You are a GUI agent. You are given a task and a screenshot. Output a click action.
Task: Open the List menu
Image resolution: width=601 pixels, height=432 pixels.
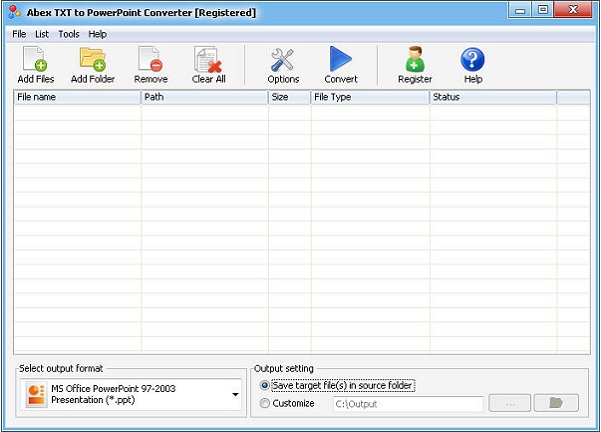pos(42,34)
